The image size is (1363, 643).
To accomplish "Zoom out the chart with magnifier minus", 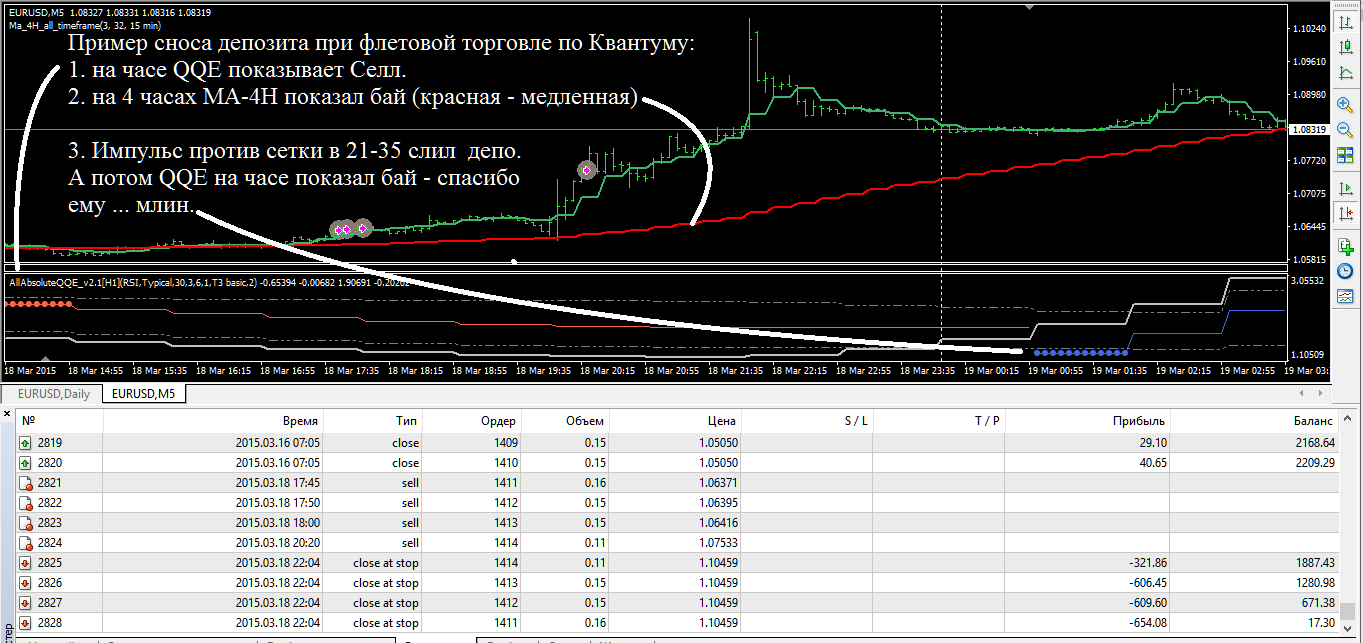I will pyautogui.click(x=1345, y=129).
